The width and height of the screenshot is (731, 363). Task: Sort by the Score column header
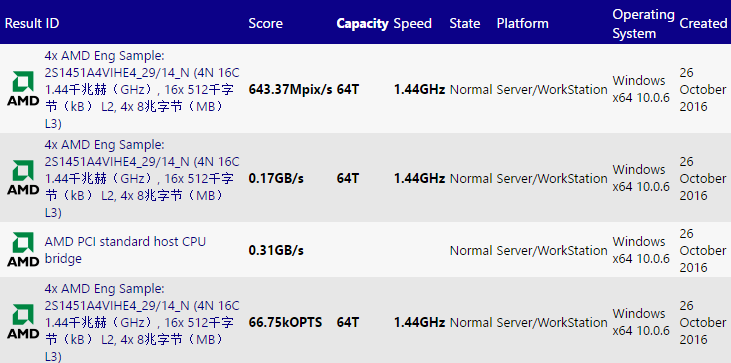tap(265, 23)
